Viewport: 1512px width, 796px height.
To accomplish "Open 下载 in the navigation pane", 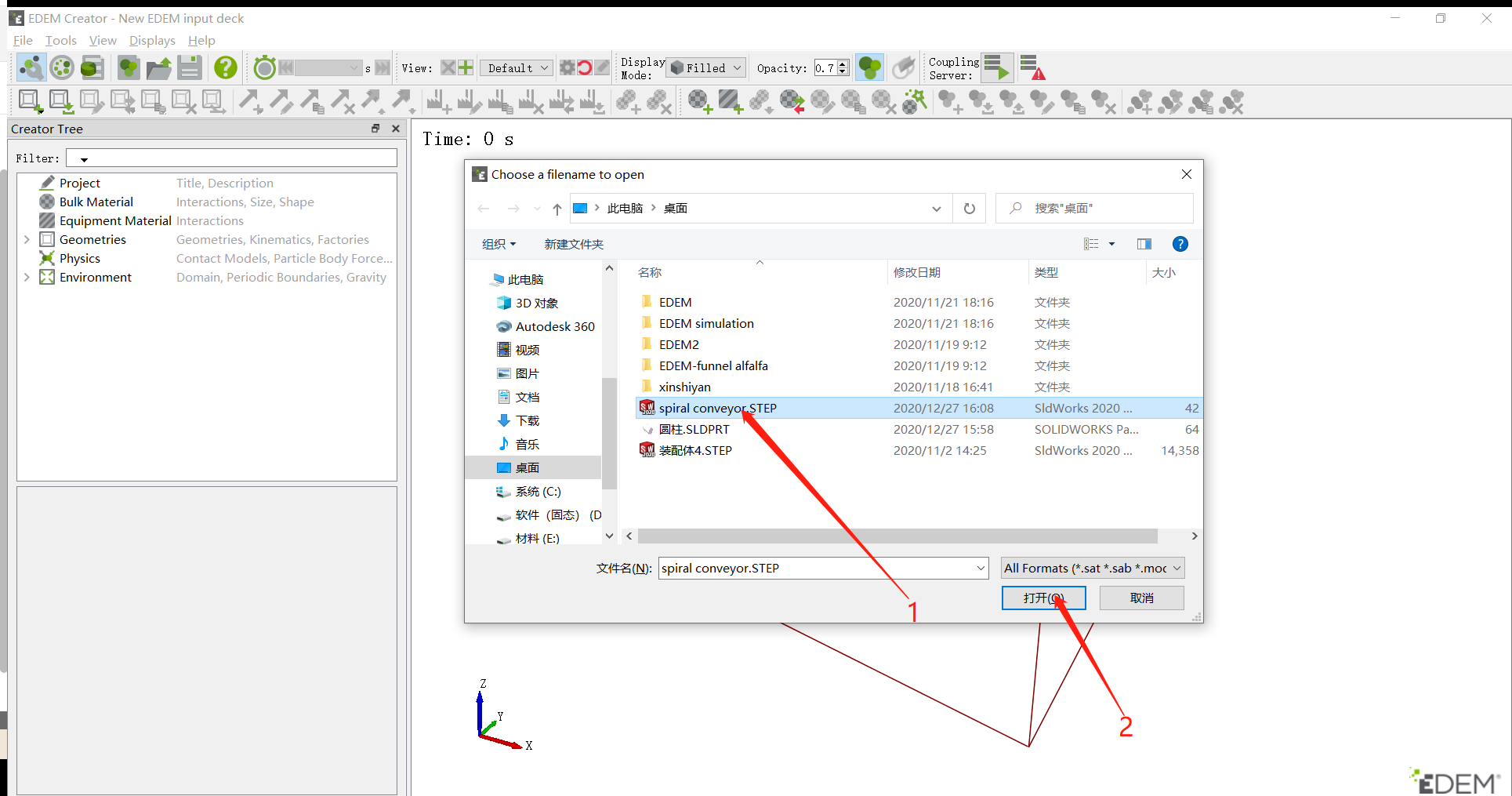I will (527, 420).
